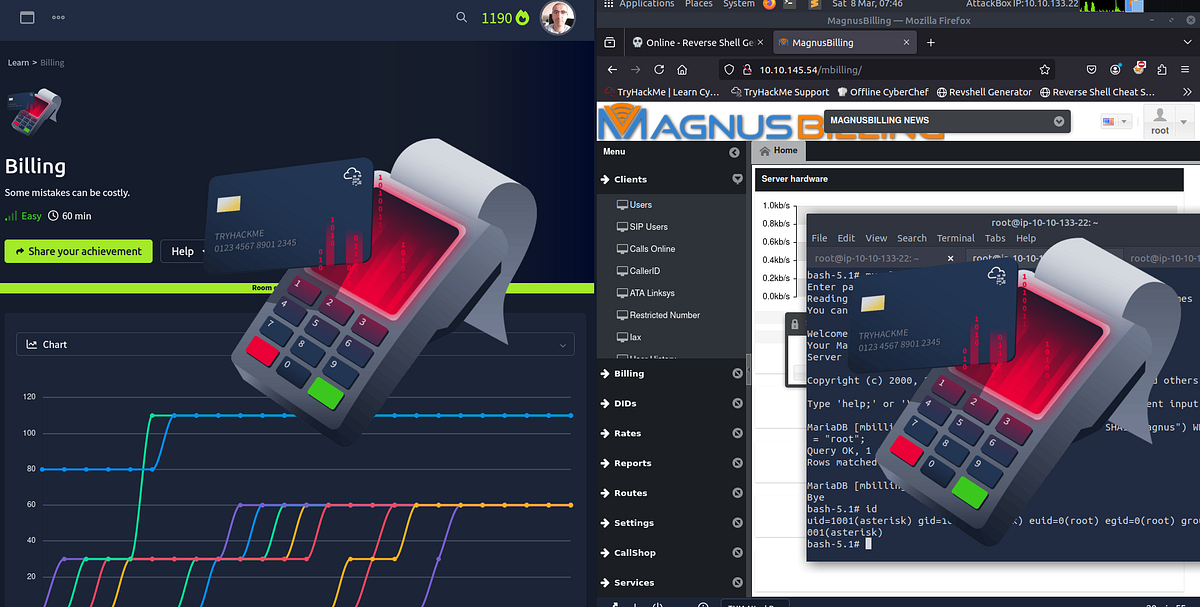Click Share your achievement button
This screenshot has height=607, width=1200.
[x=79, y=251]
